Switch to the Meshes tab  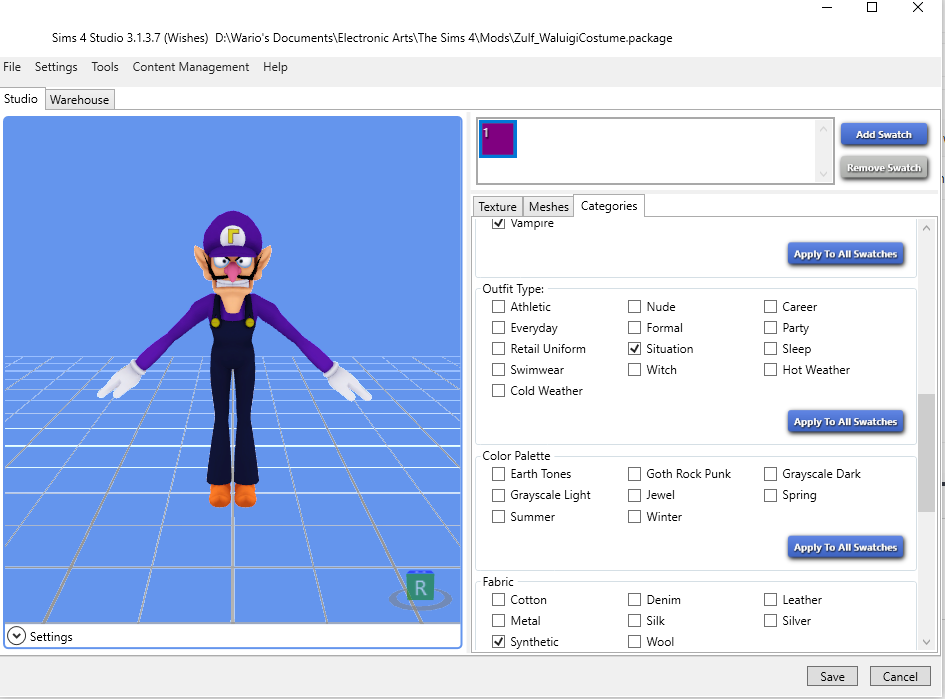[548, 207]
